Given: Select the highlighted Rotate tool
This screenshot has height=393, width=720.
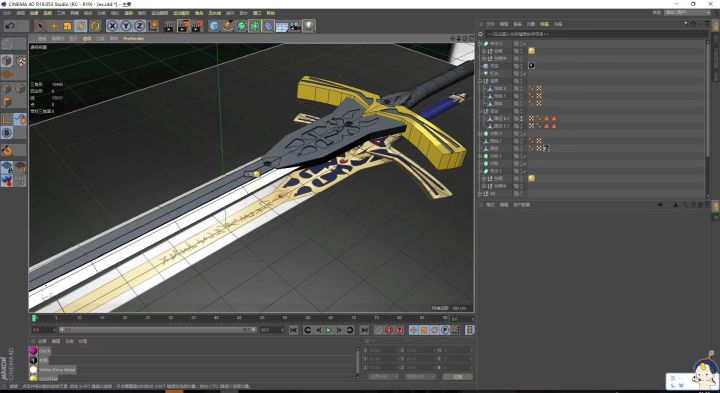Looking at the screenshot, I should 81,26.
